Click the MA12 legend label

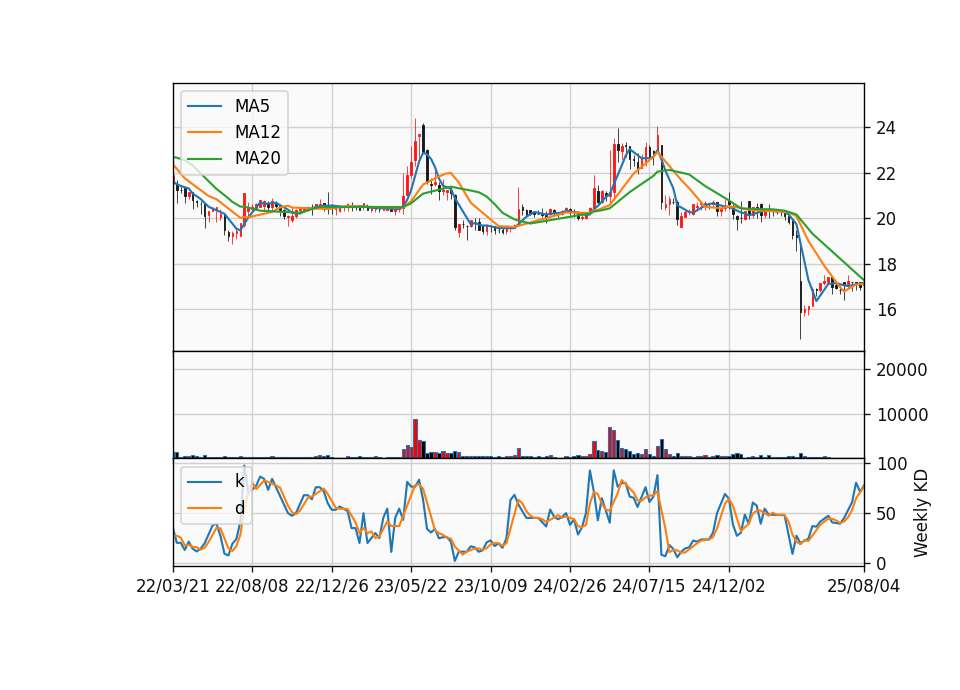coord(257,132)
